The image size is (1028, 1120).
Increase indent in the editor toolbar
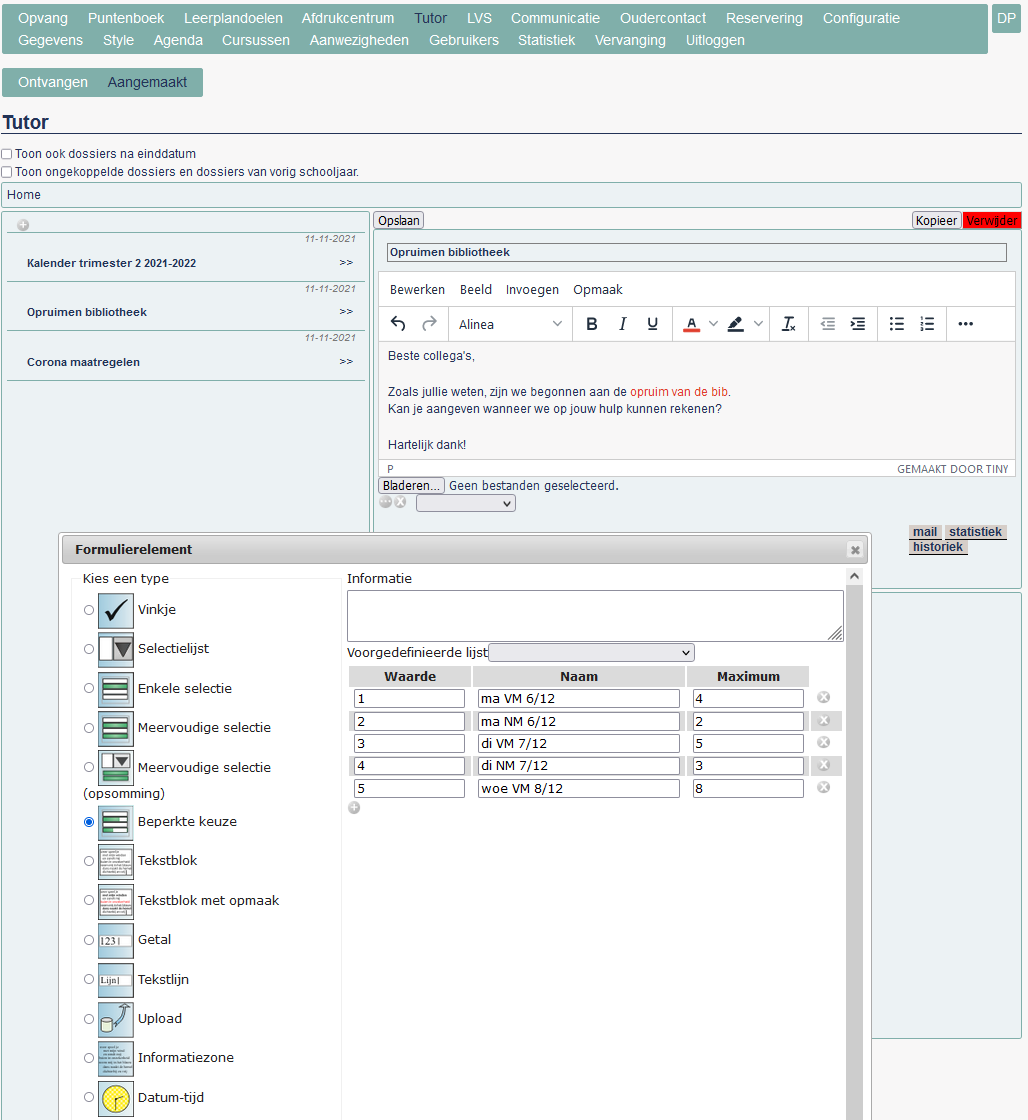click(x=858, y=324)
